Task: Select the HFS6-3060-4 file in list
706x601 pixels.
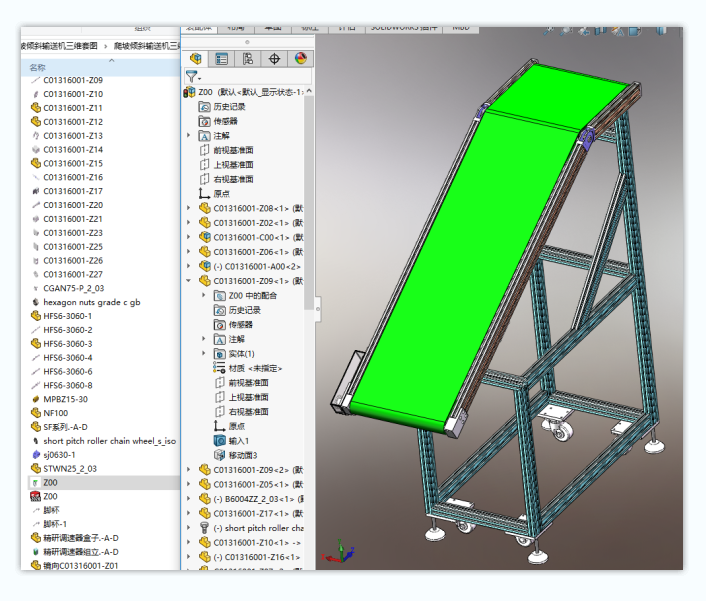Action: tap(67, 357)
